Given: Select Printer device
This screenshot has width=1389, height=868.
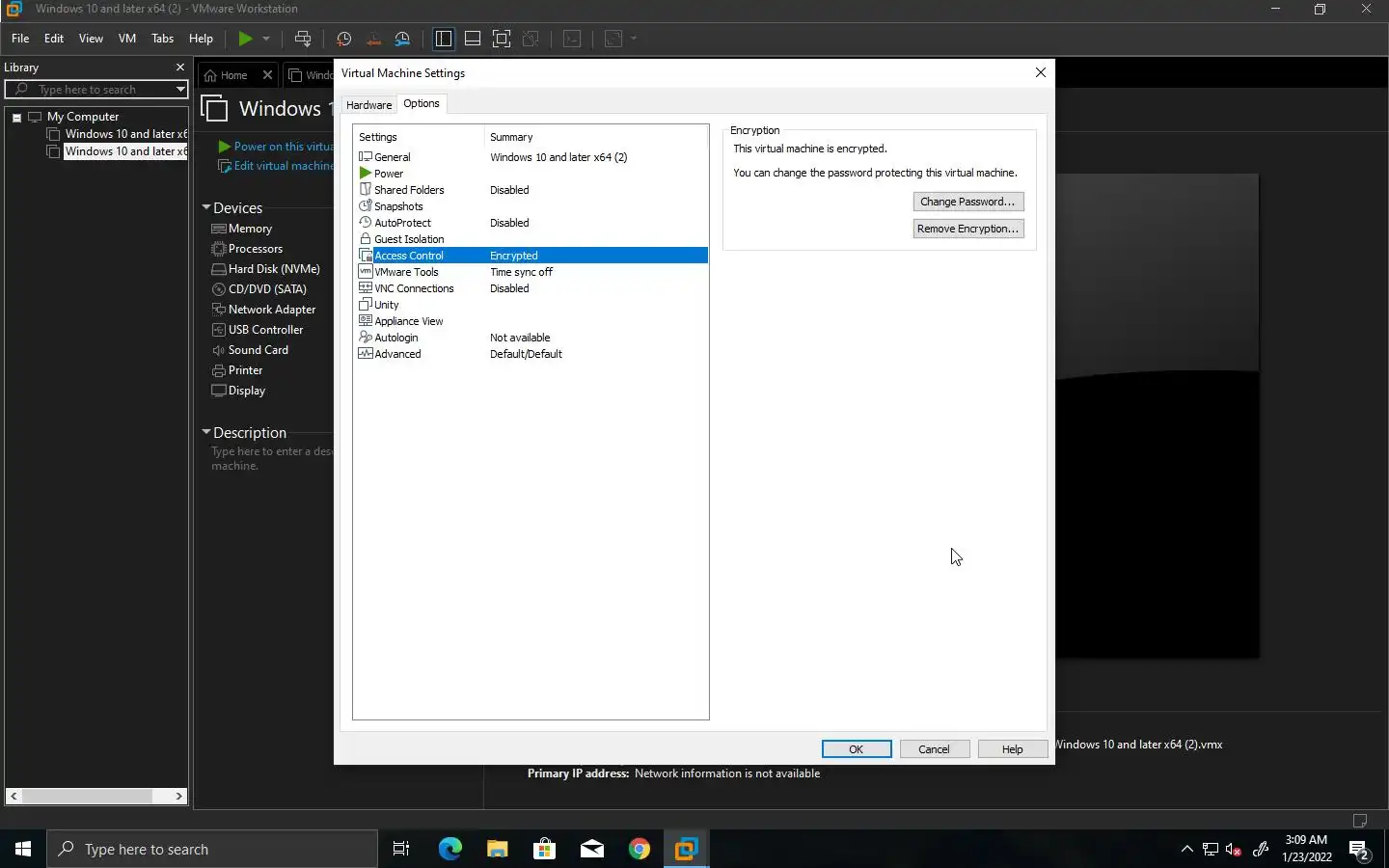Looking at the screenshot, I should (245, 370).
